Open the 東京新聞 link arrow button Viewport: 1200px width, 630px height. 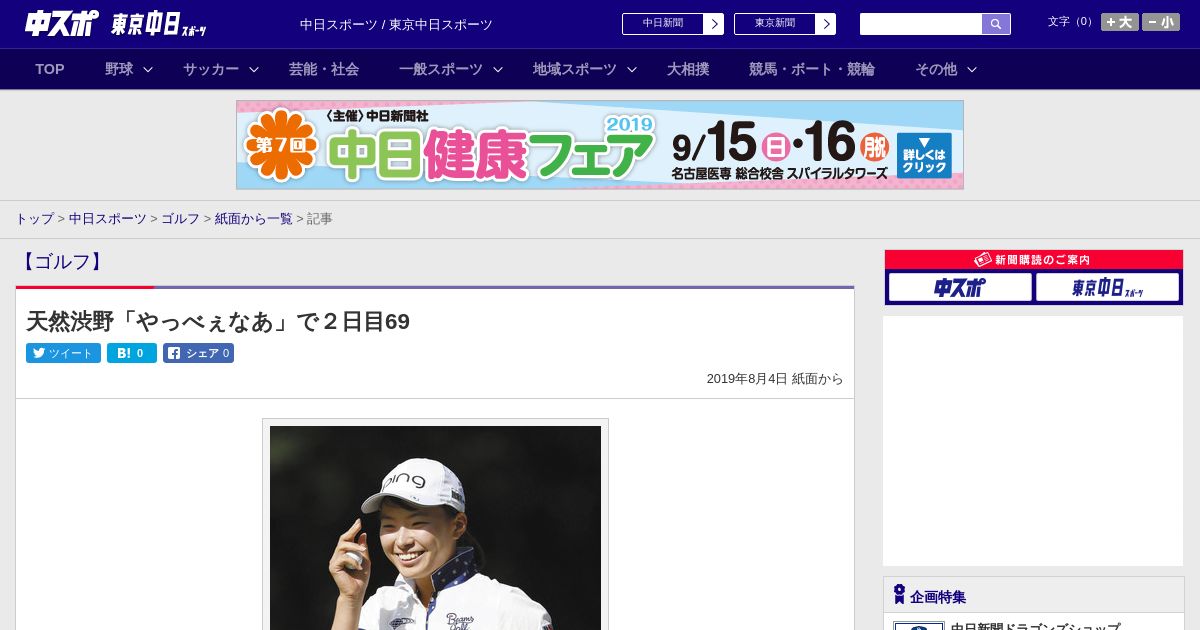tap(826, 24)
